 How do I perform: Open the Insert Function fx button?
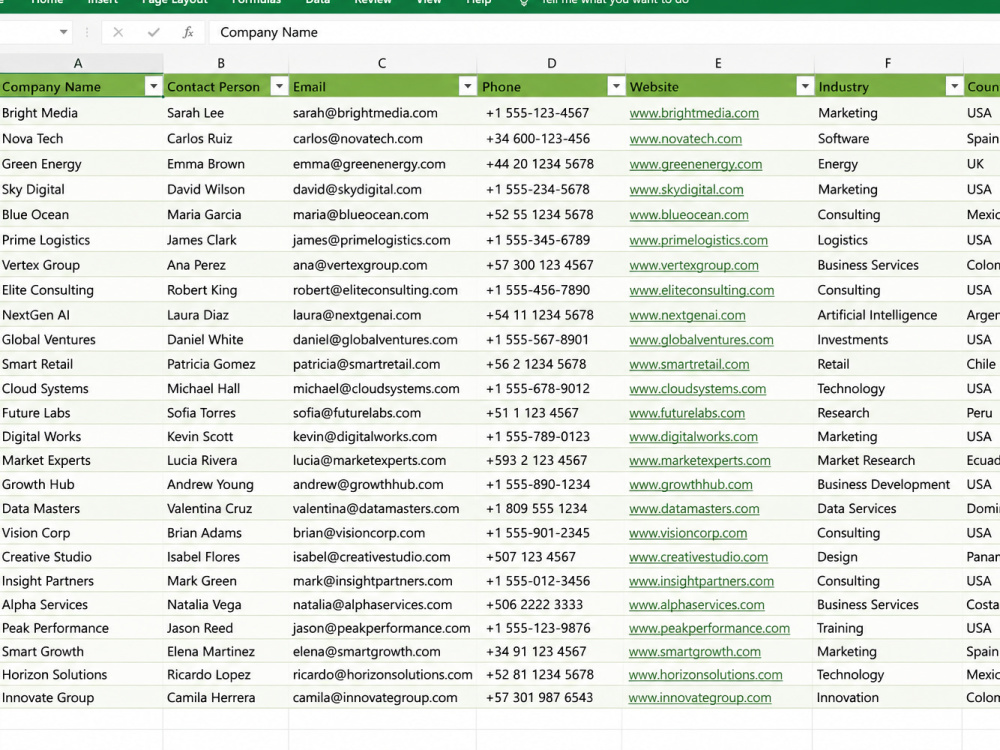click(x=188, y=33)
